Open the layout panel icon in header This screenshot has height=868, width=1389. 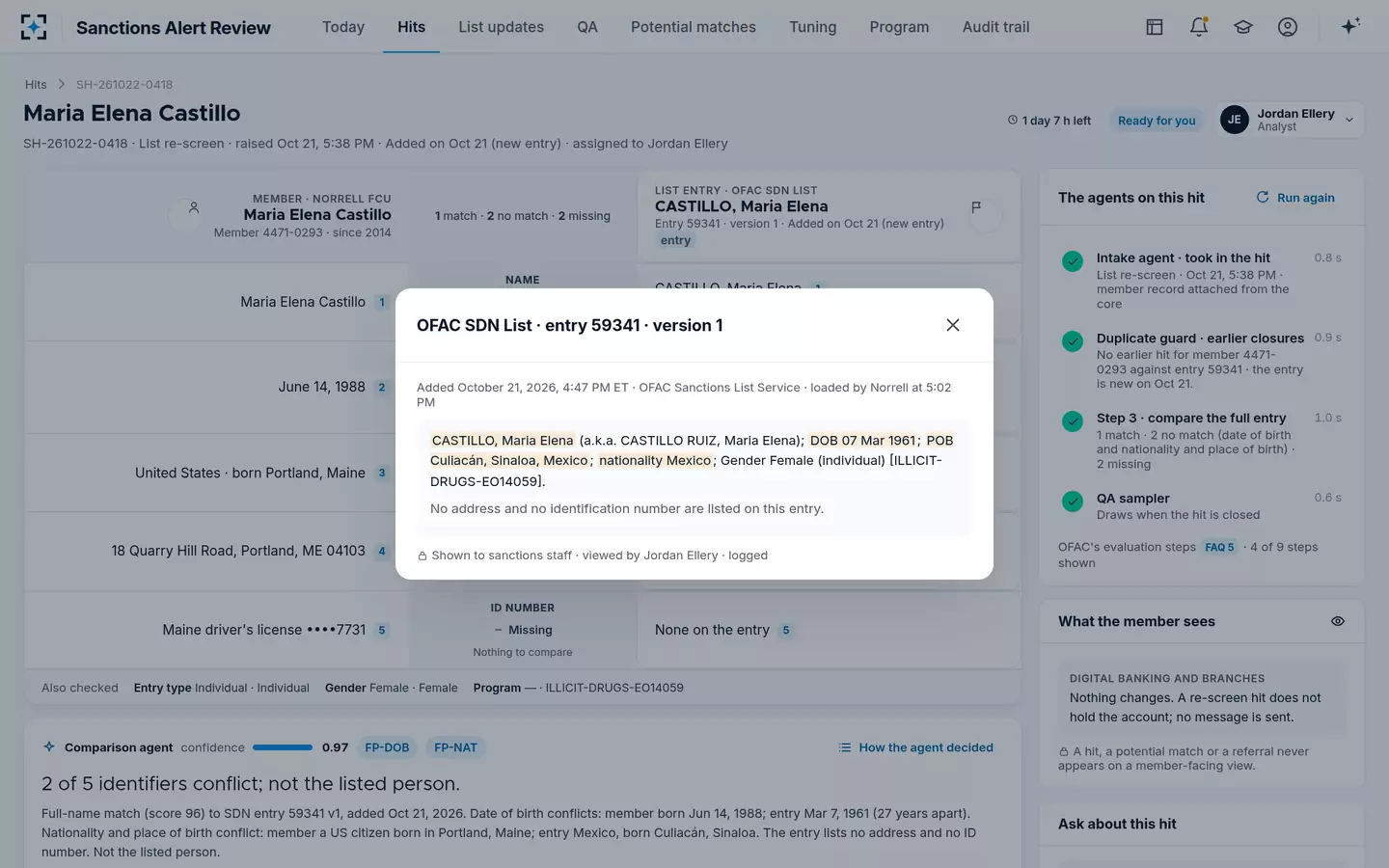[1154, 27]
